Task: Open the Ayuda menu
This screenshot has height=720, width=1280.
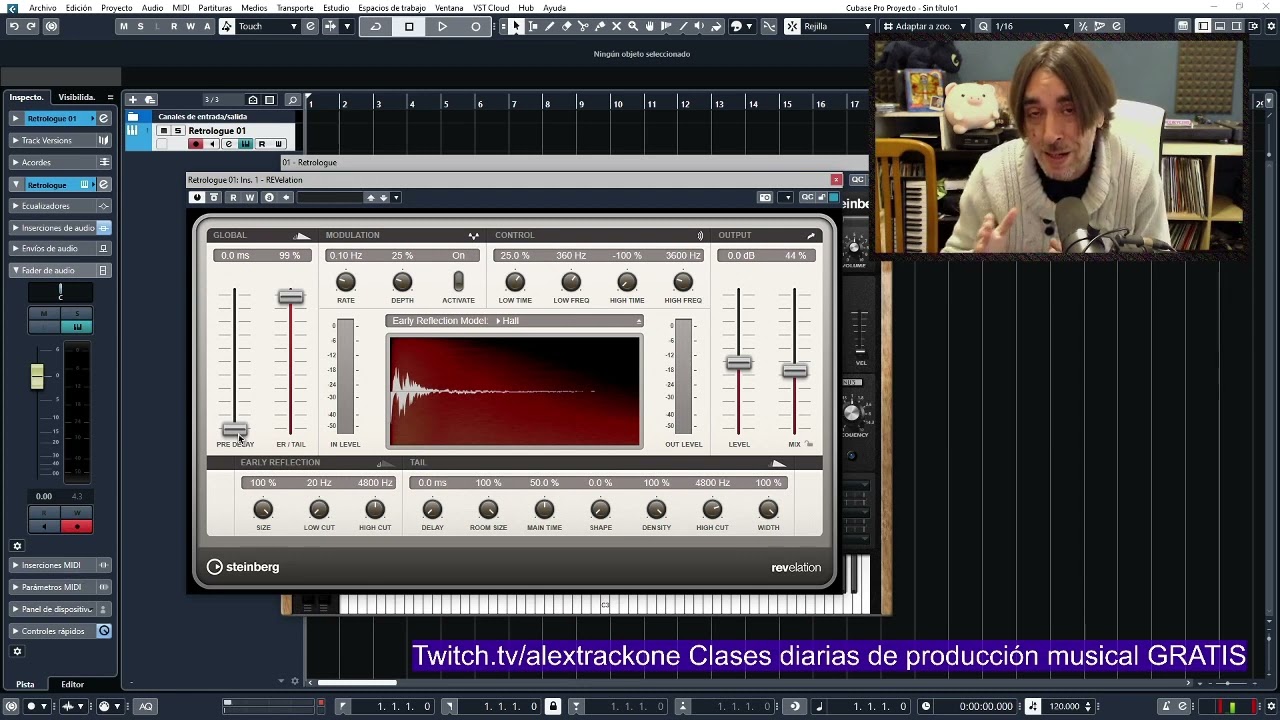Action: (554, 8)
